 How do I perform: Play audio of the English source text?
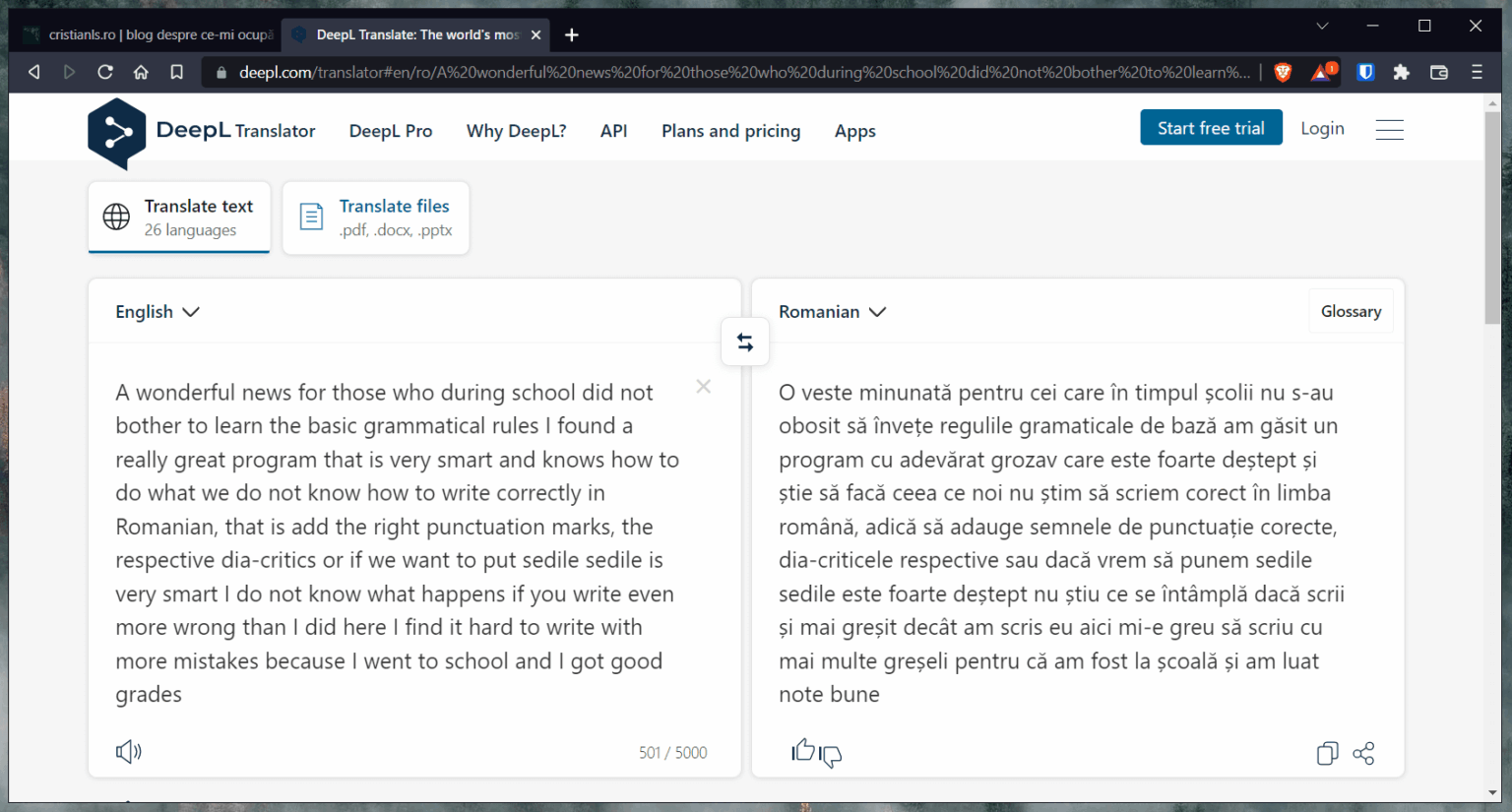coord(129,752)
